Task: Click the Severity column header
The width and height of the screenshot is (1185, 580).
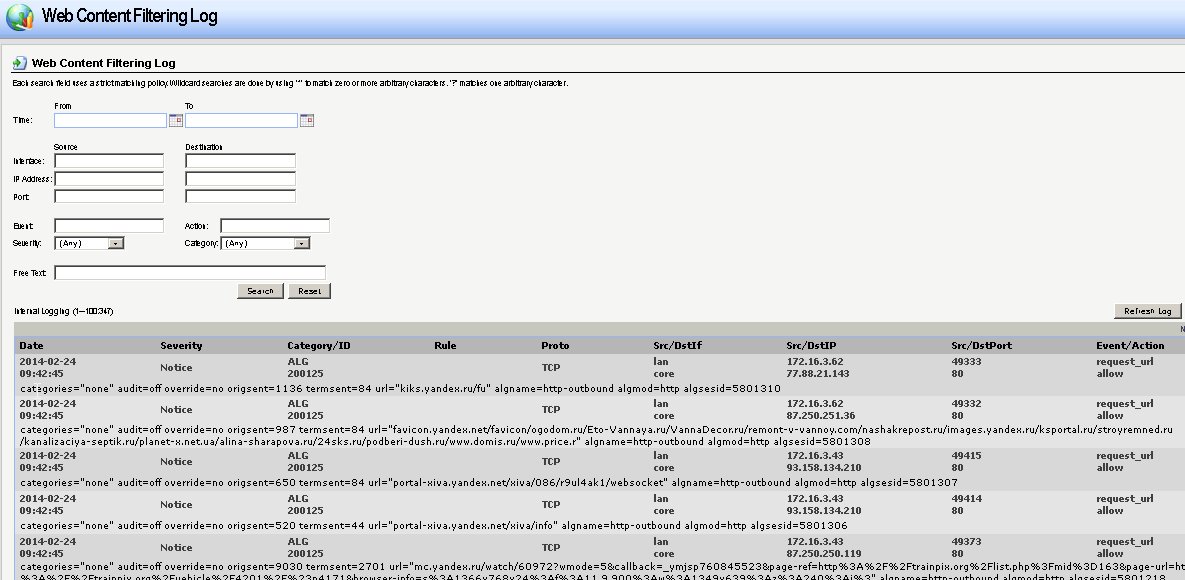Action: point(181,346)
